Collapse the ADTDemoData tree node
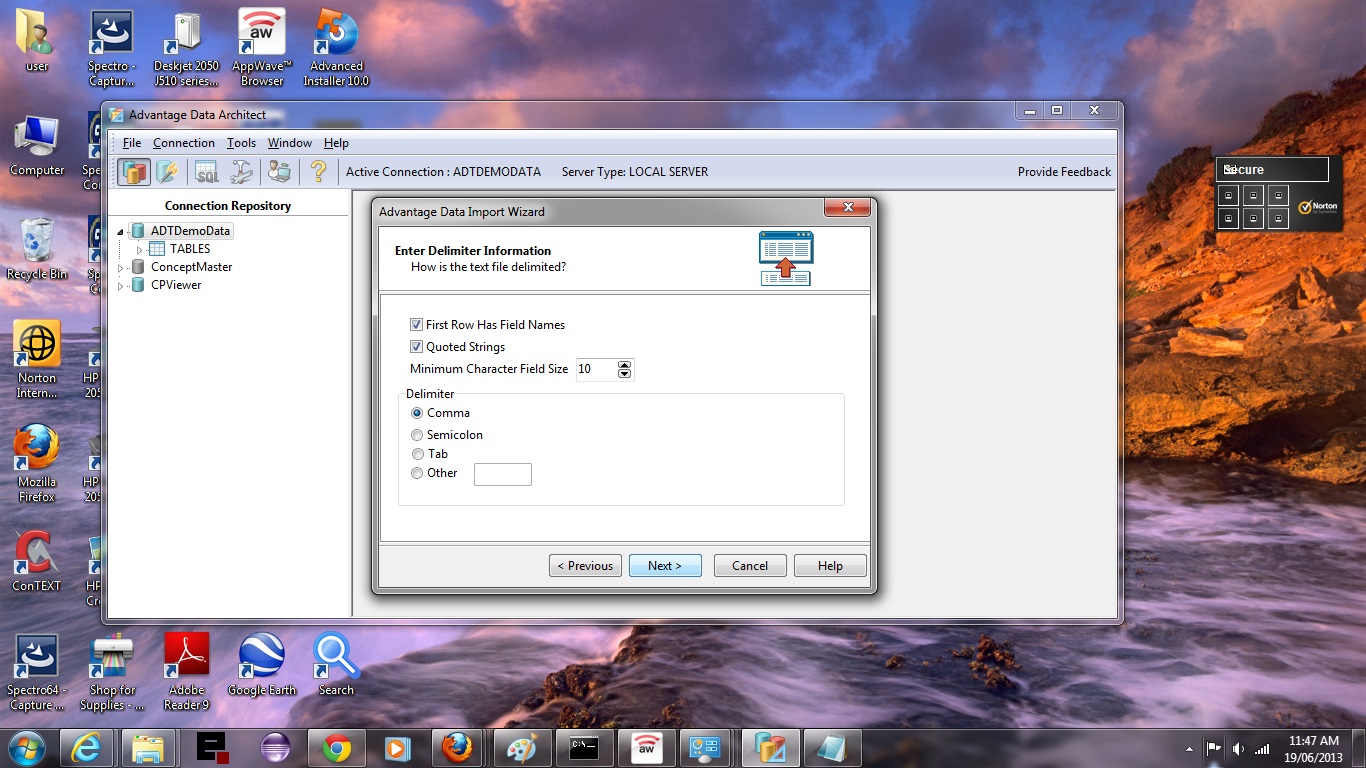 121,232
